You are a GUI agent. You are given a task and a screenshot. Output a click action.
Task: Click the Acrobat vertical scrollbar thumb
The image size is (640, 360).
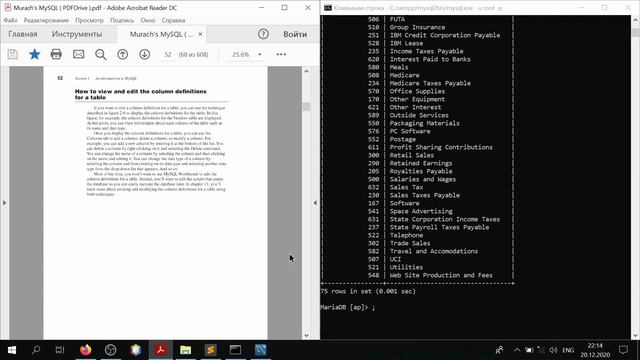pyautogui.click(x=307, y=107)
